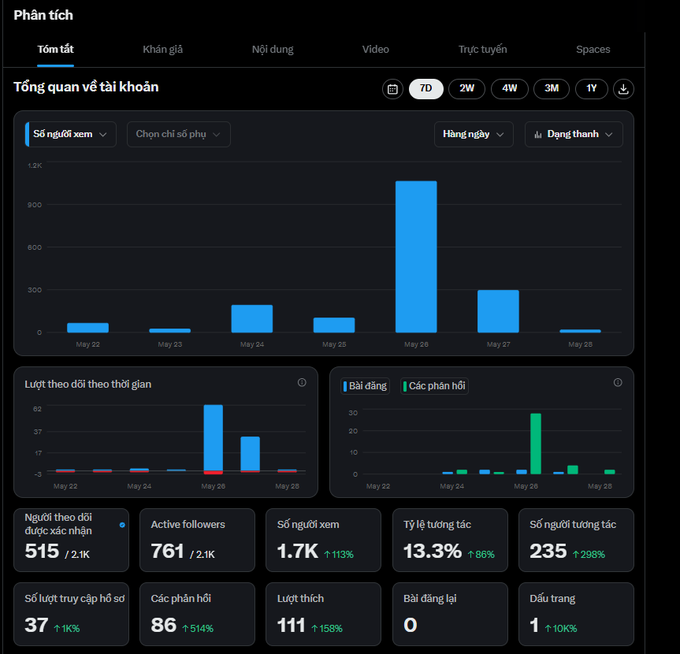Open the Active followers 761 card
Image resolution: width=680 pixels, height=654 pixels.
pos(197,540)
